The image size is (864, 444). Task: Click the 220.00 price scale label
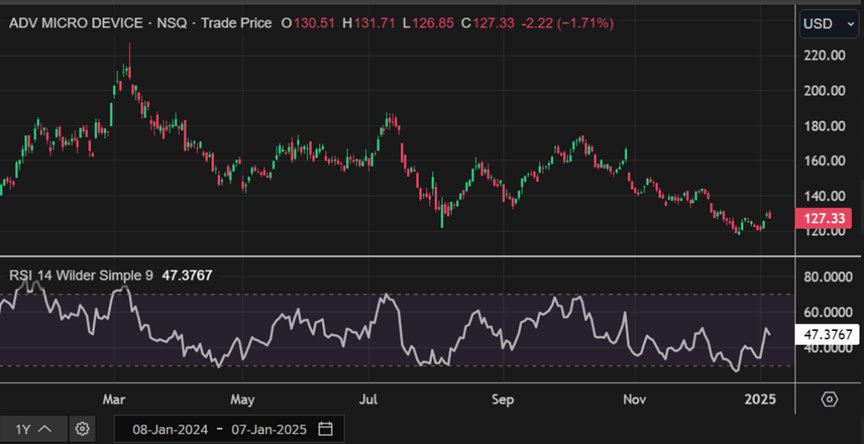pos(825,55)
